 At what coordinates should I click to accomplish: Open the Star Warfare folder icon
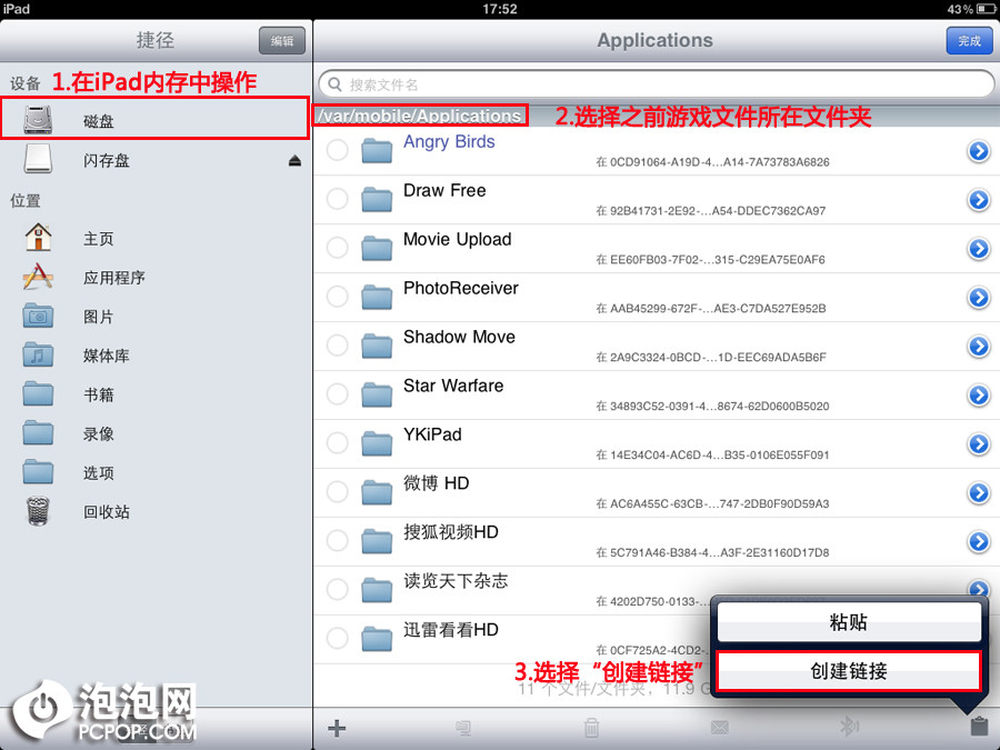(x=376, y=394)
